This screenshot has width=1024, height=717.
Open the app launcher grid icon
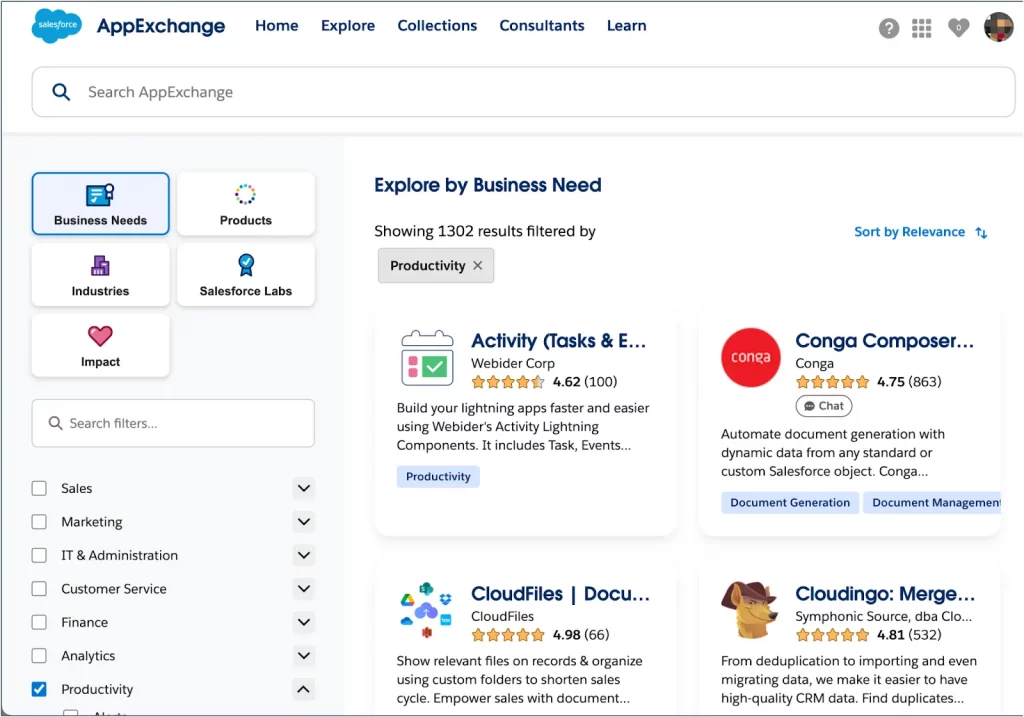pyautogui.click(x=921, y=28)
